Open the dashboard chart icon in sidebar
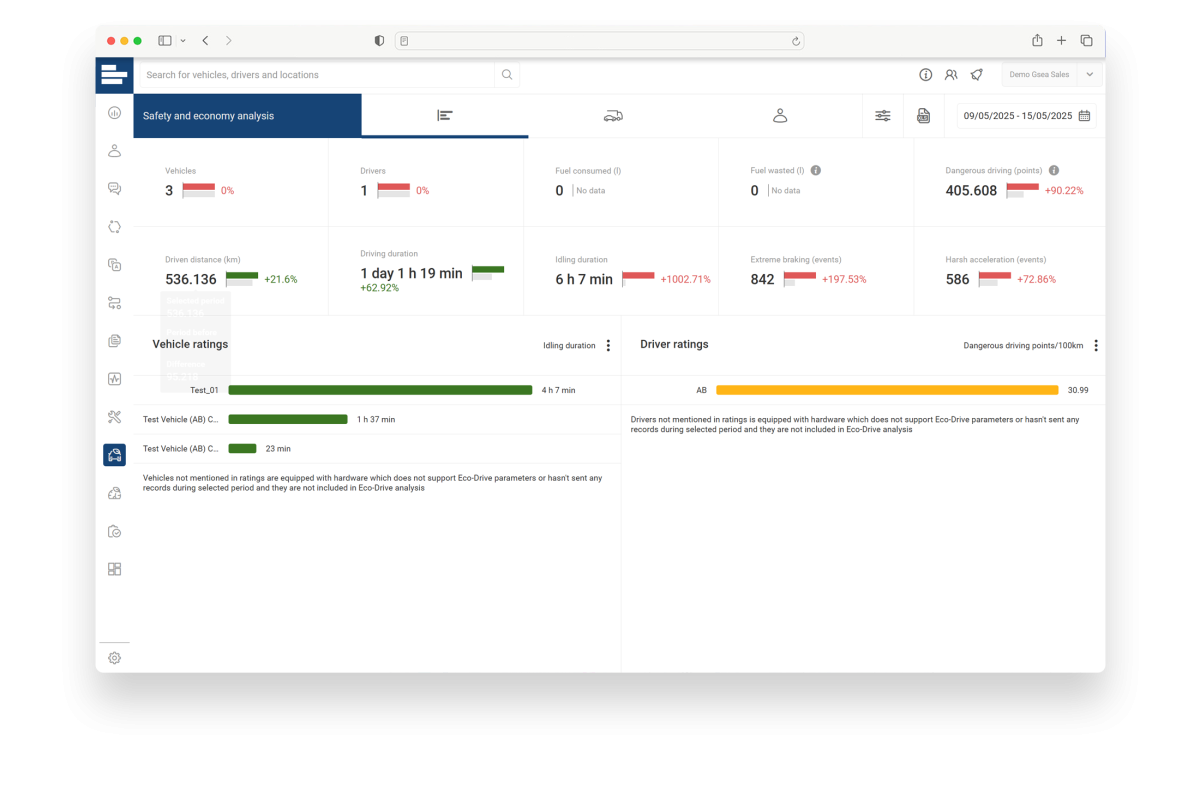 tap(114, 113)
